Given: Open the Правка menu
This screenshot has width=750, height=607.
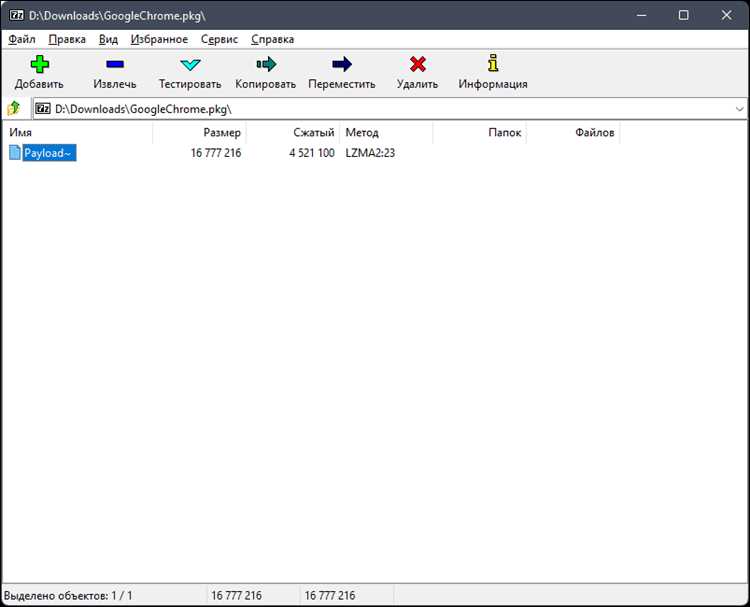Looking at the screenshot, I should click(x=67, y=39).
